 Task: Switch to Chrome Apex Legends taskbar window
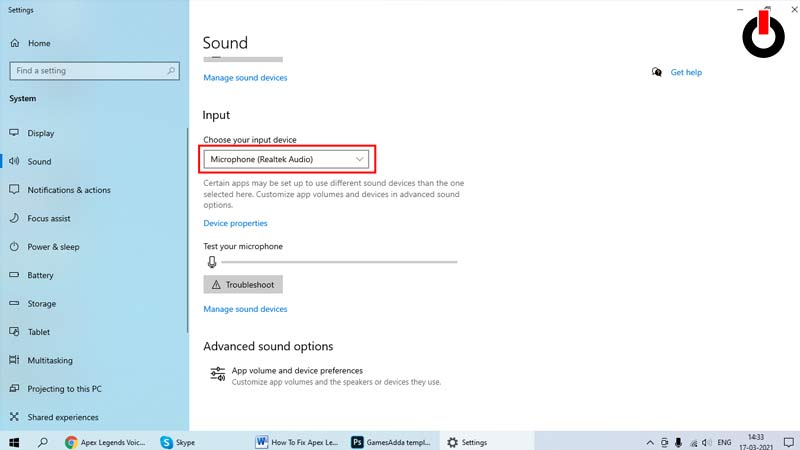[106, 442]
